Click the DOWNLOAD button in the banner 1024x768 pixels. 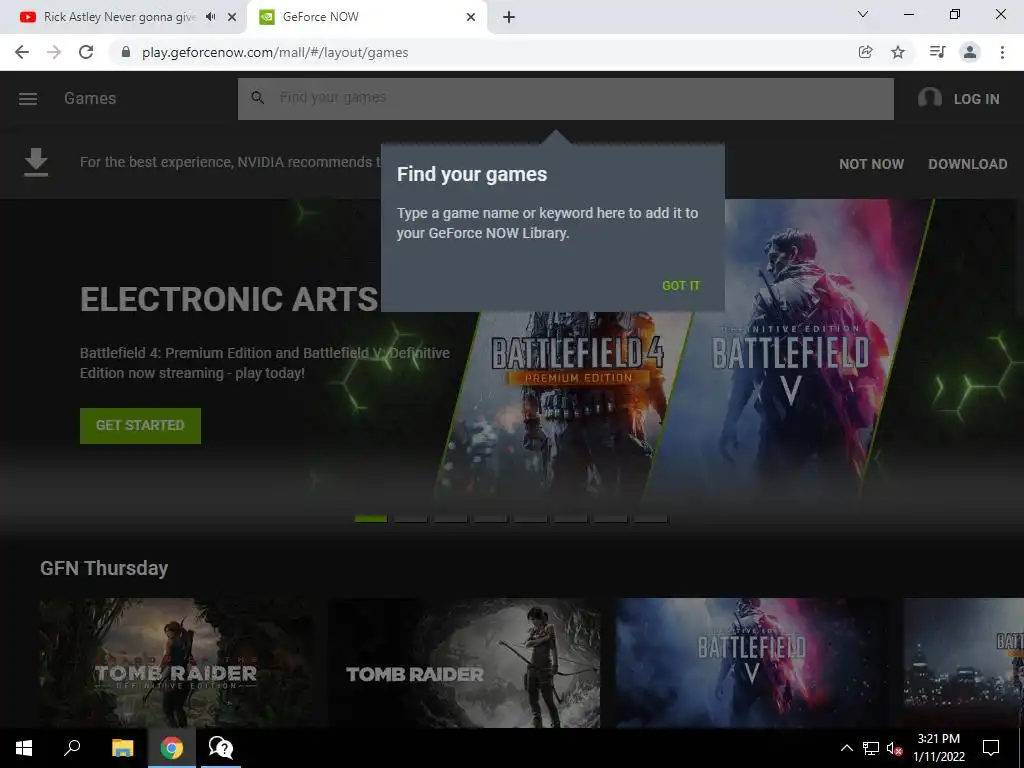pos(967,164)
